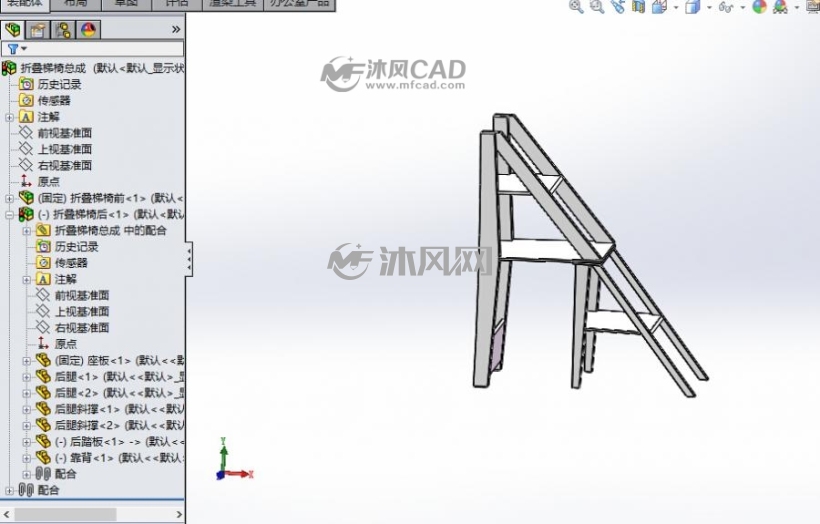820x524 pixels.
Task: Expand the 后腿斜撑<1> part node
Action: click(x=27, y=409)
